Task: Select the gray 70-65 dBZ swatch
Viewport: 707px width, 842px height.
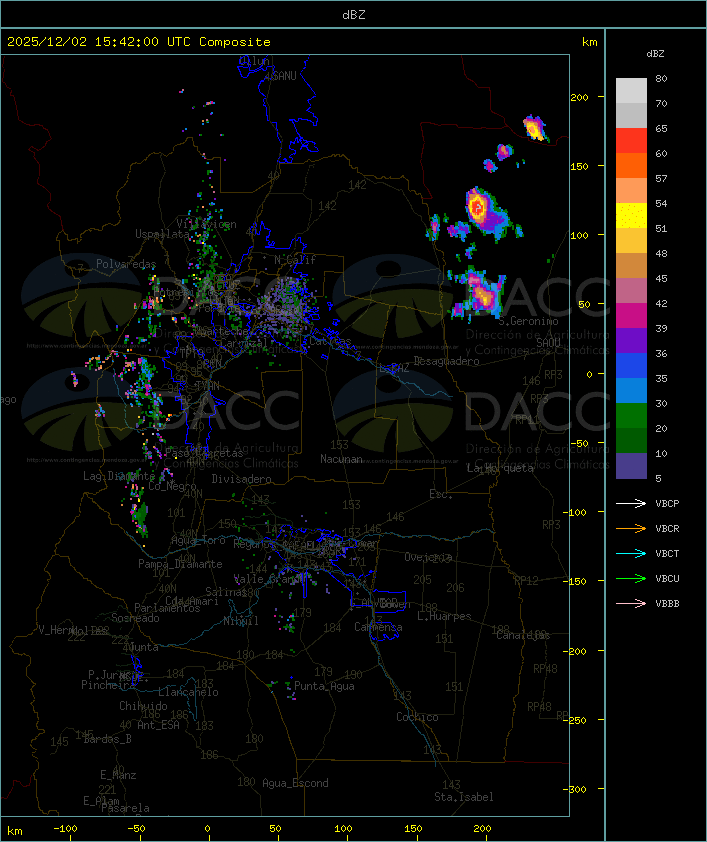Action: click(631, 115)
